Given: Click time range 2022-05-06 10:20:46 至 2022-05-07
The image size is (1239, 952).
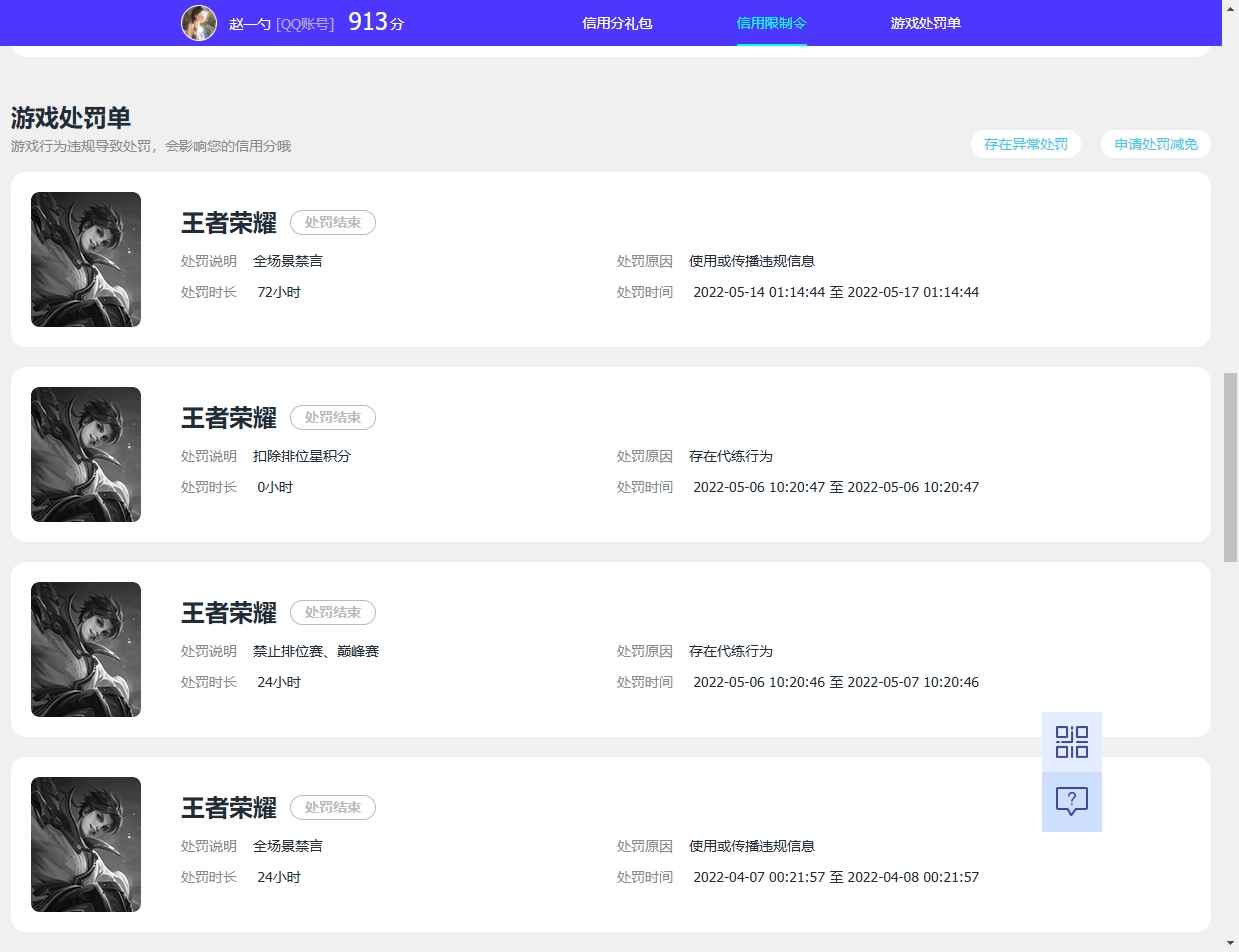Looking at the screenshot, I should click(x=836, y=682).
